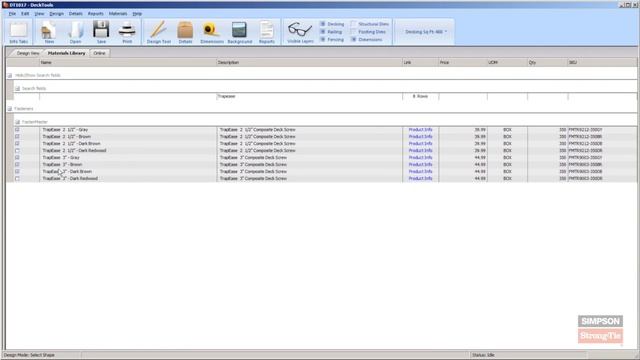Enable the Footing Dims checkbox

[353, 32]
